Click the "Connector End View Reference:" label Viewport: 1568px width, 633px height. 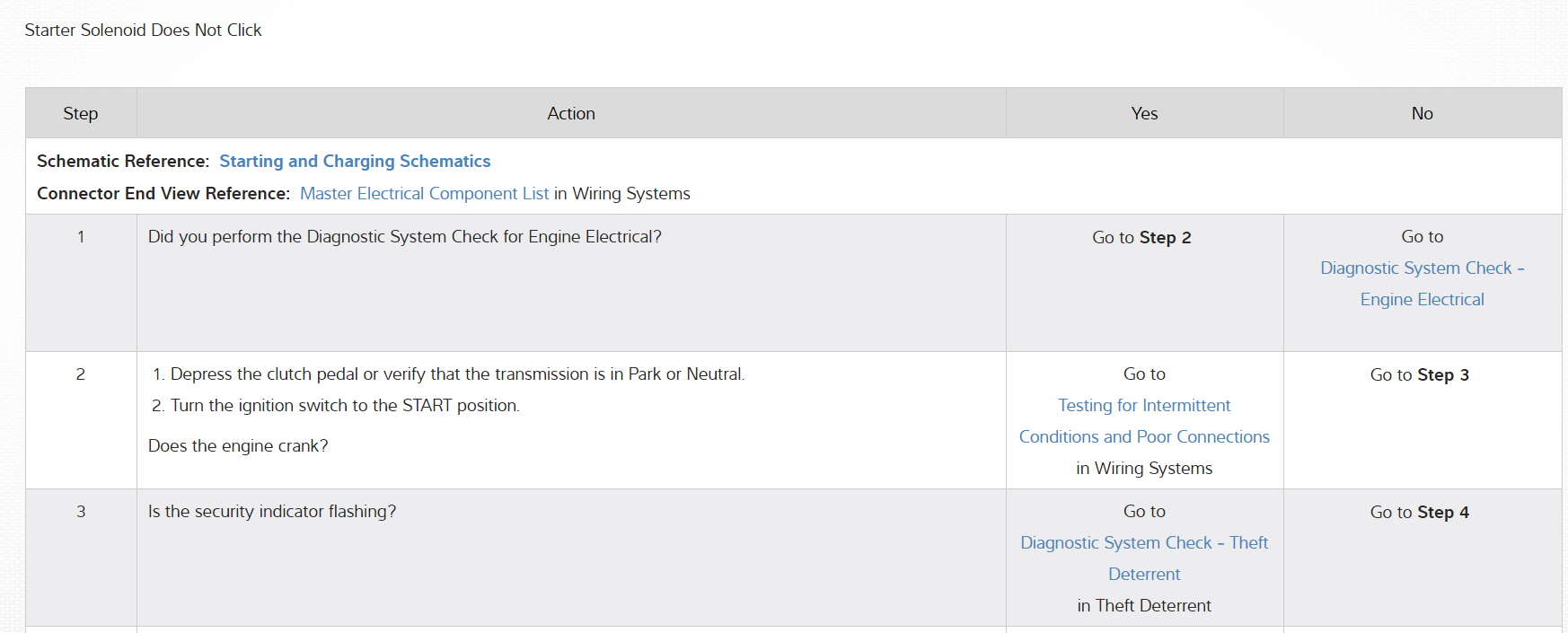163,194
